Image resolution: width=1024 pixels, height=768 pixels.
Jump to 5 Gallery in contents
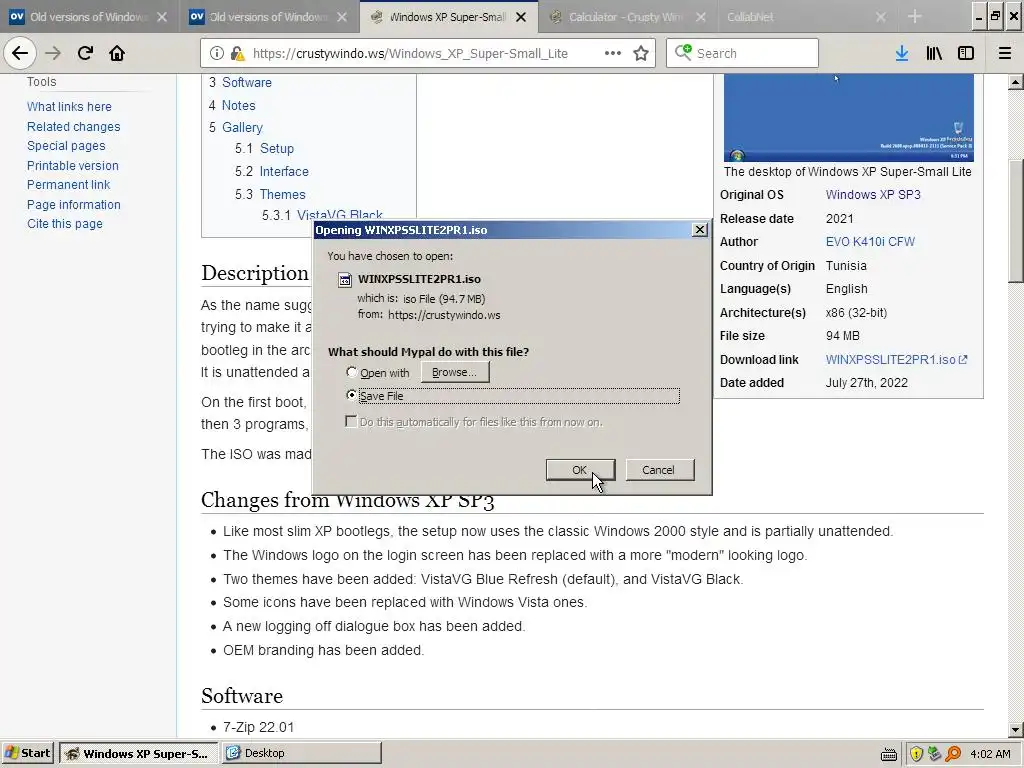click(236, 127)
